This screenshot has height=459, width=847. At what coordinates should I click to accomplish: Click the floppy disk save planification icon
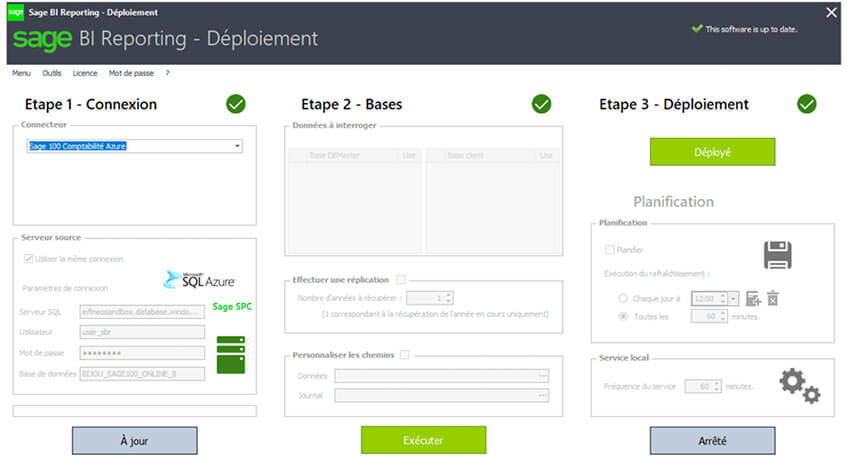click(777, 255)
